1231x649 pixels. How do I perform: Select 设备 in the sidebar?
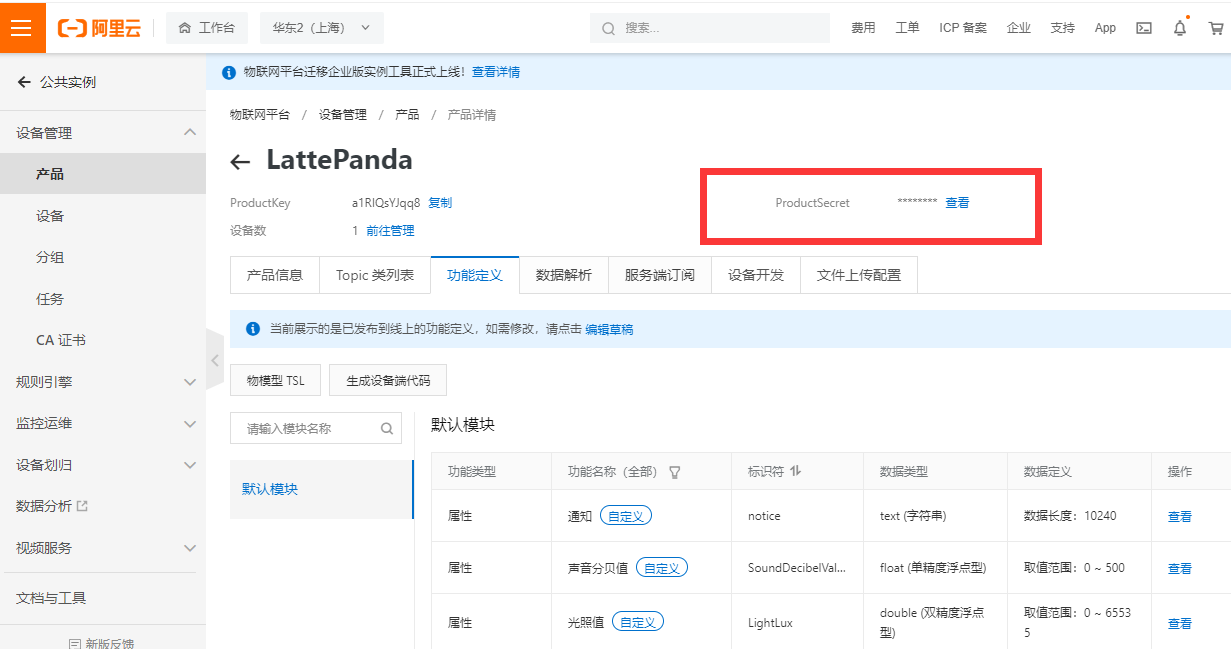click(103, 216)
